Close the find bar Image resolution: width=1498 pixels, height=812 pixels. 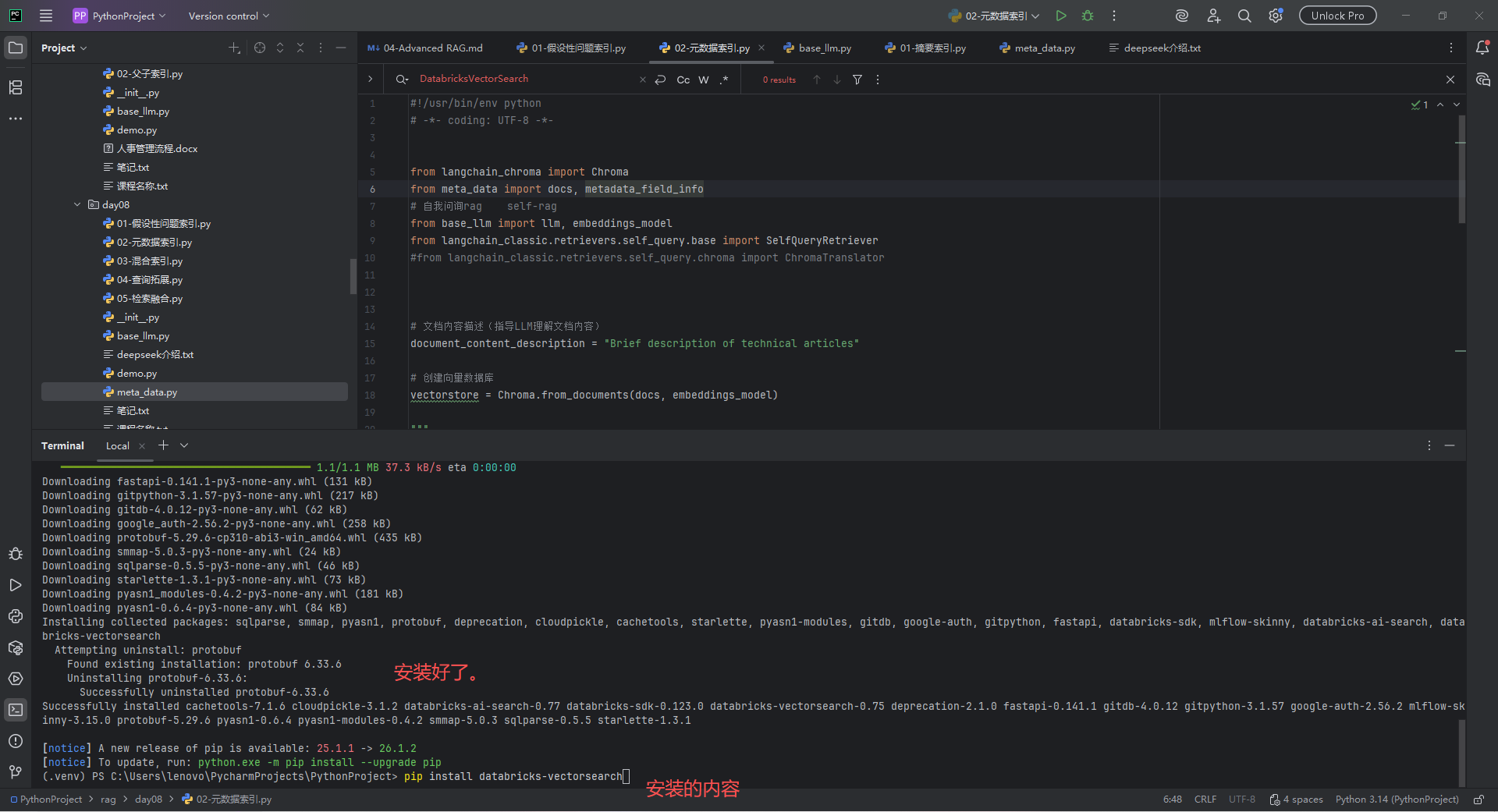(1450, 80)
